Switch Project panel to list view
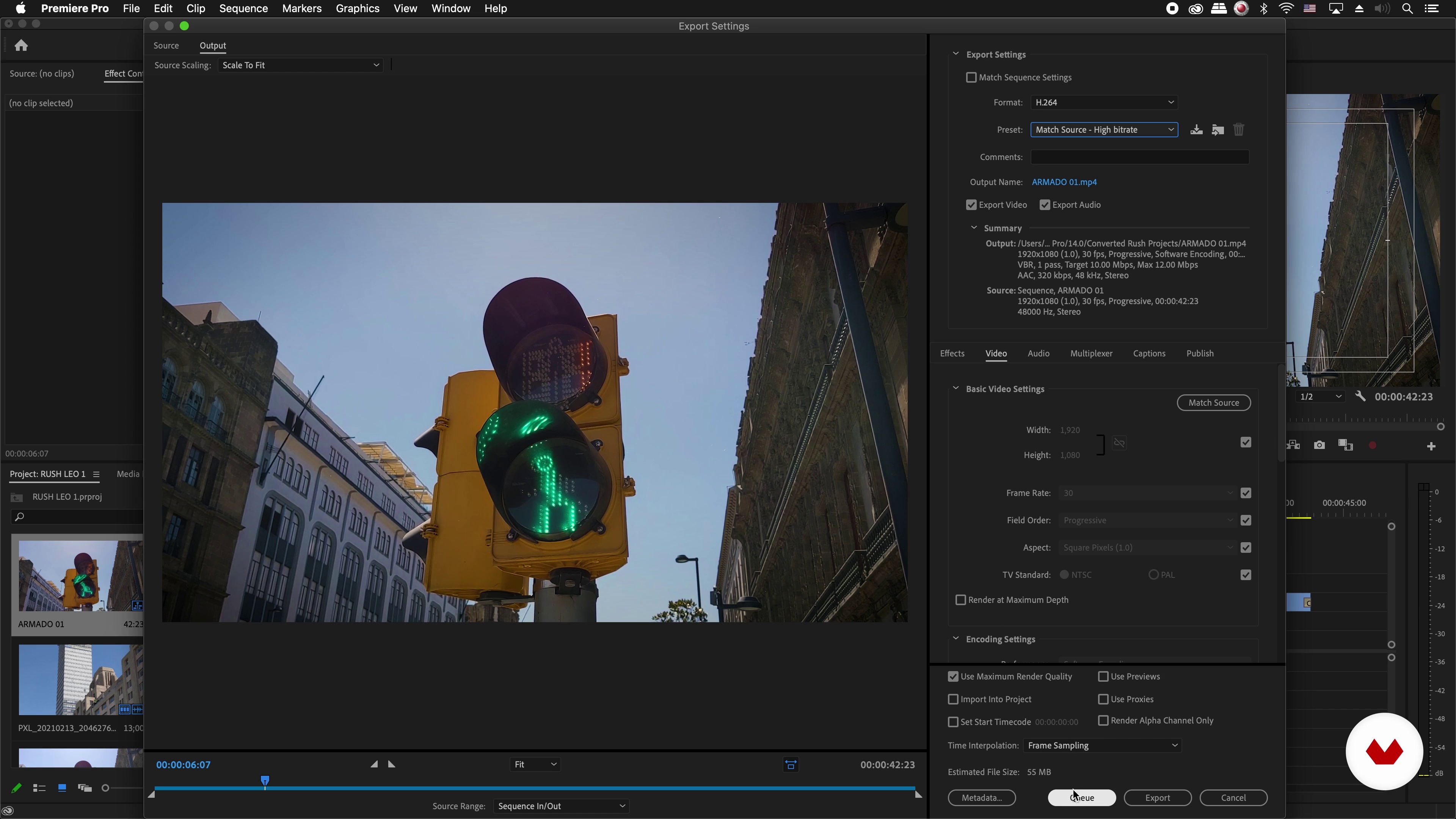 [39, 788]
